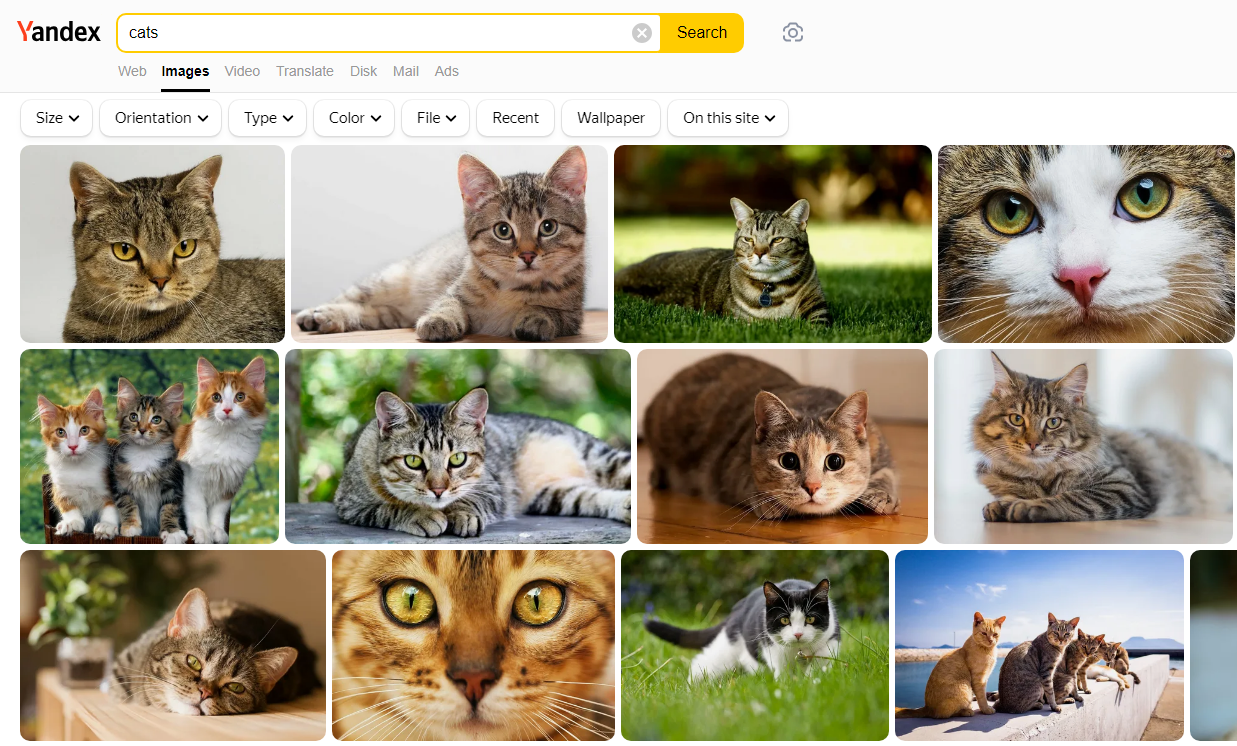Screen dimensions: 1237x746
Task: Open the thumbnail with three kittens
Action: (x=148, y=446)
